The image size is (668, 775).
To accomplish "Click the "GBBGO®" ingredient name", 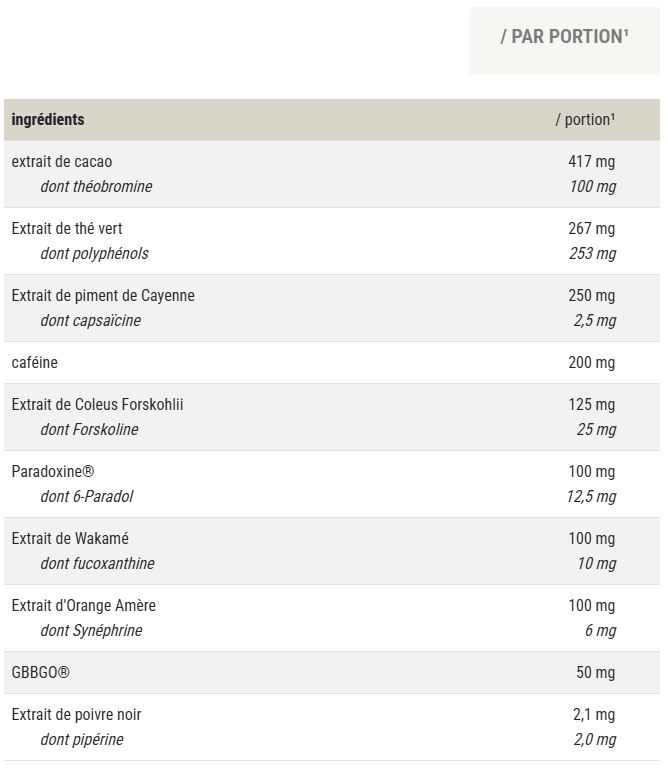I will click(41, 673).
